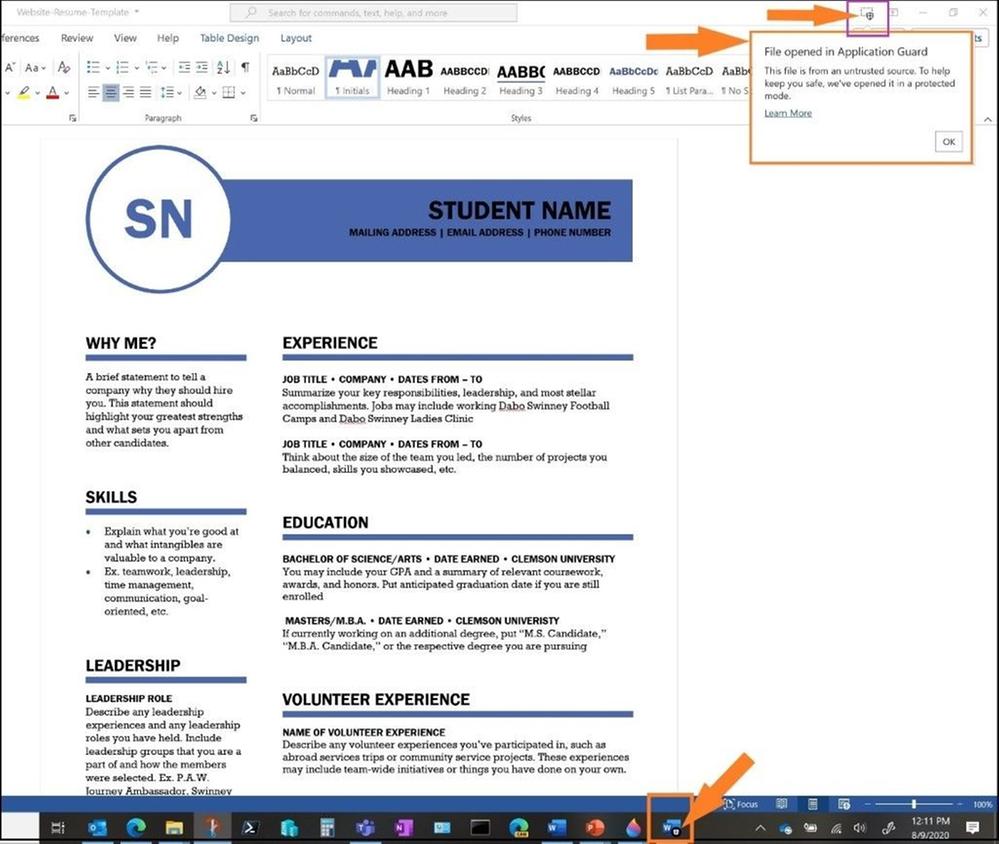This screenshot has height=844, width=999.
Task: Click OK in Application Guard popup
Action: point(949,142)
